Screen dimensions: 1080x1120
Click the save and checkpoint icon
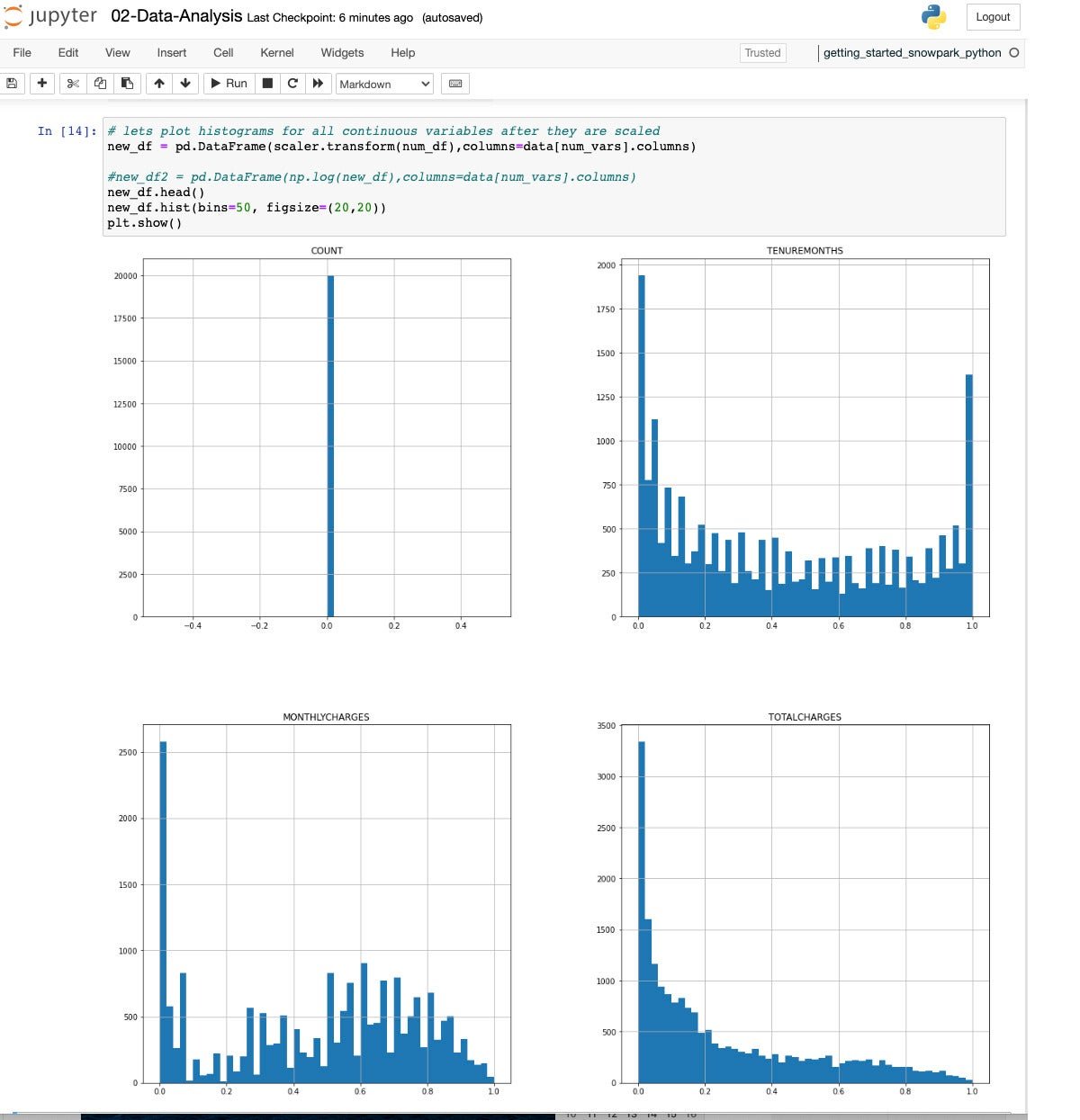coord(12,84)
